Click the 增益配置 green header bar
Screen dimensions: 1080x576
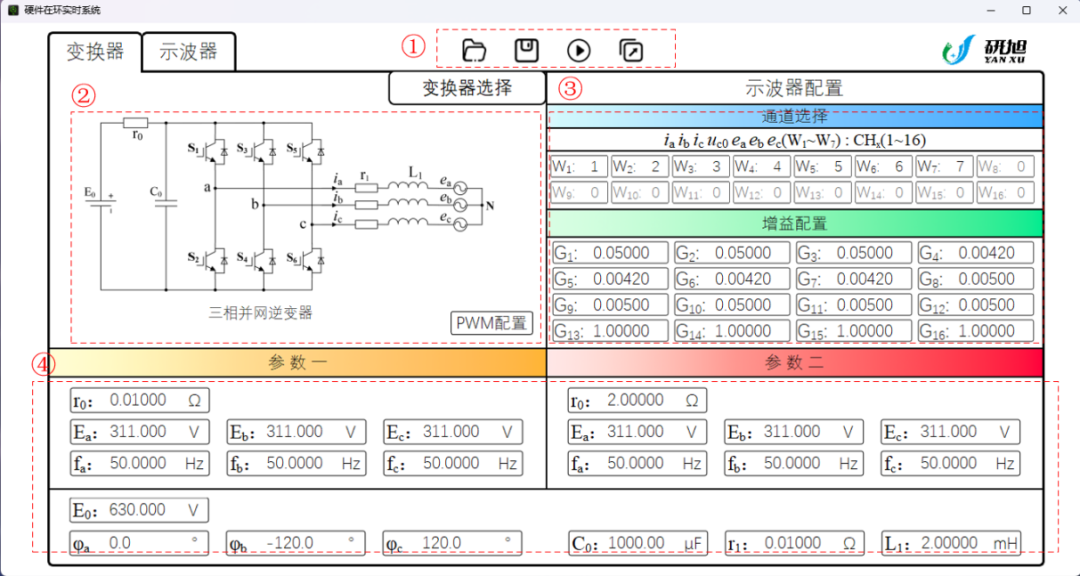point(795,223)
